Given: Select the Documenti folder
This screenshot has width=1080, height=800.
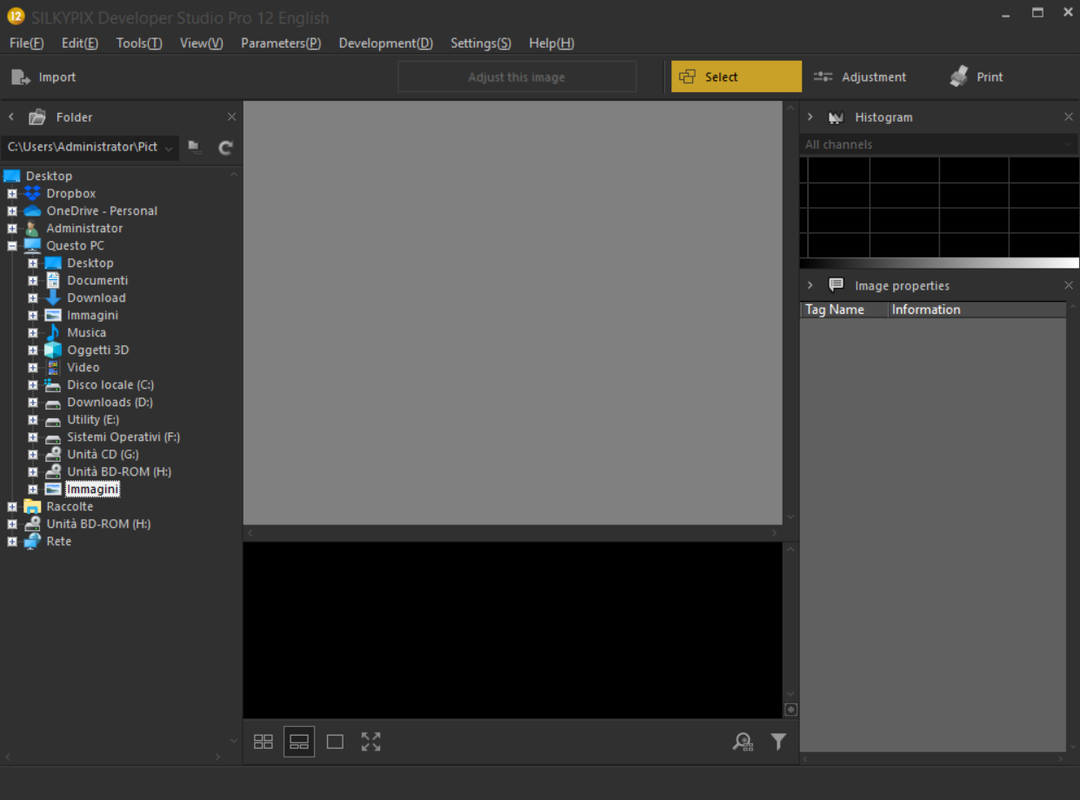Looking at the screenshot, I should coord(97,280).
